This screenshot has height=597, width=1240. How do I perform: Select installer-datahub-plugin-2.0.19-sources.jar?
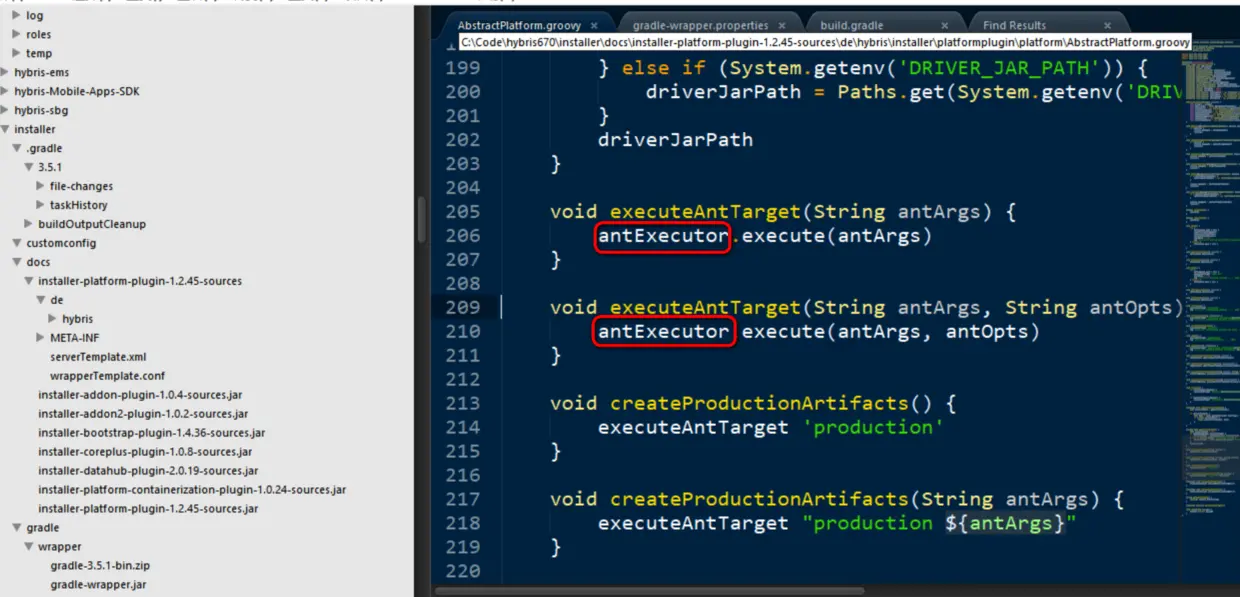[148, 471]
